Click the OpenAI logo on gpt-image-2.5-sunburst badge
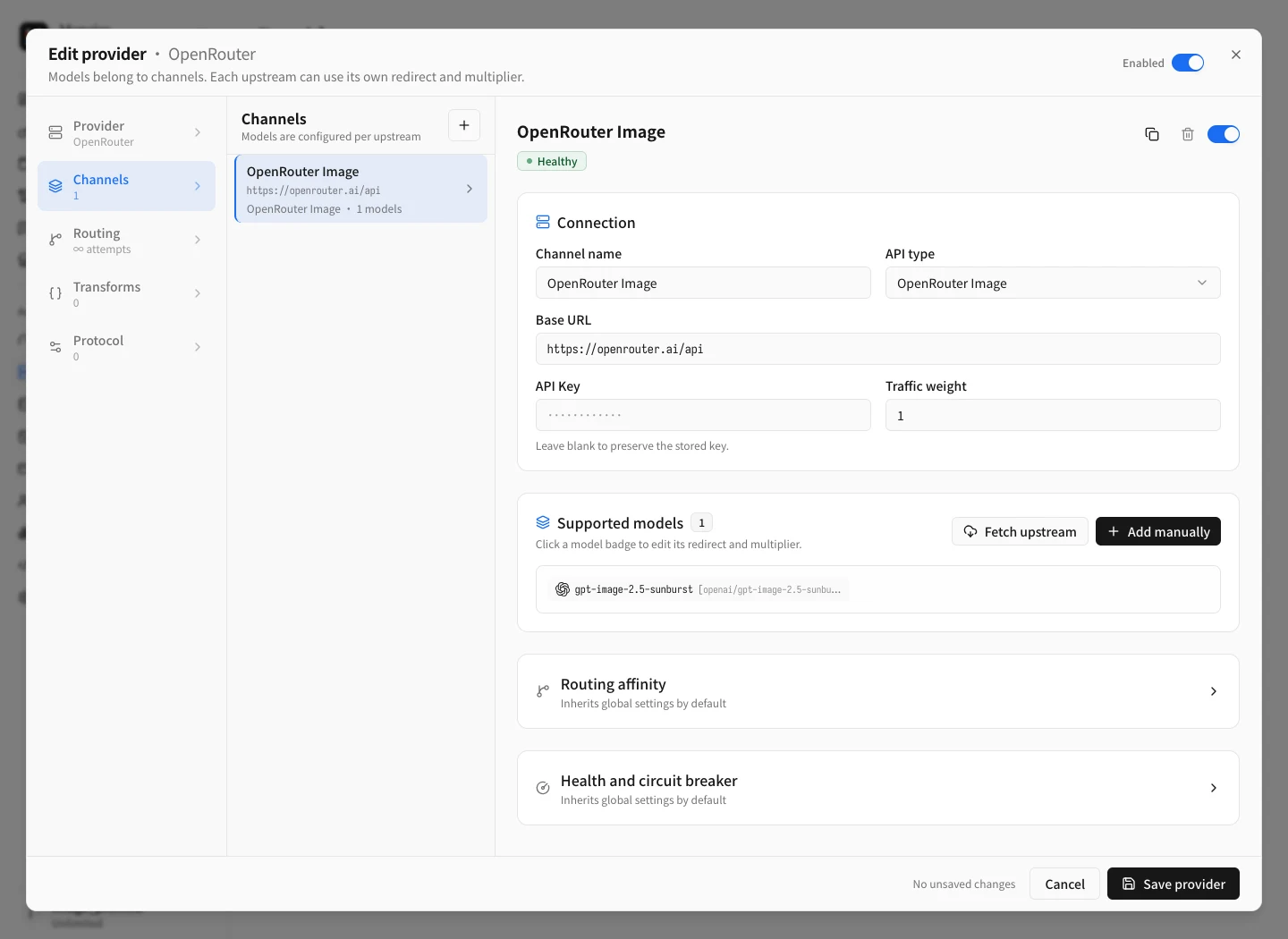Screen dimensions: 1288x939 pyautogui.click(x=563, y=589)
